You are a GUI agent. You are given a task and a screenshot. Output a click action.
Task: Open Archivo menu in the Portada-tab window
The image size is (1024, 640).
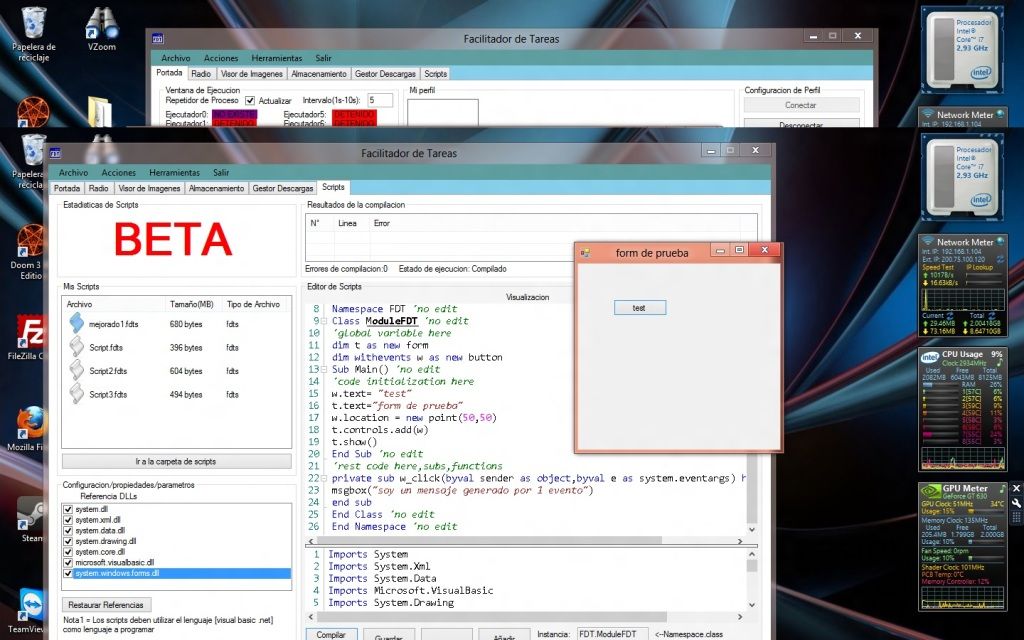coord(176,58)
